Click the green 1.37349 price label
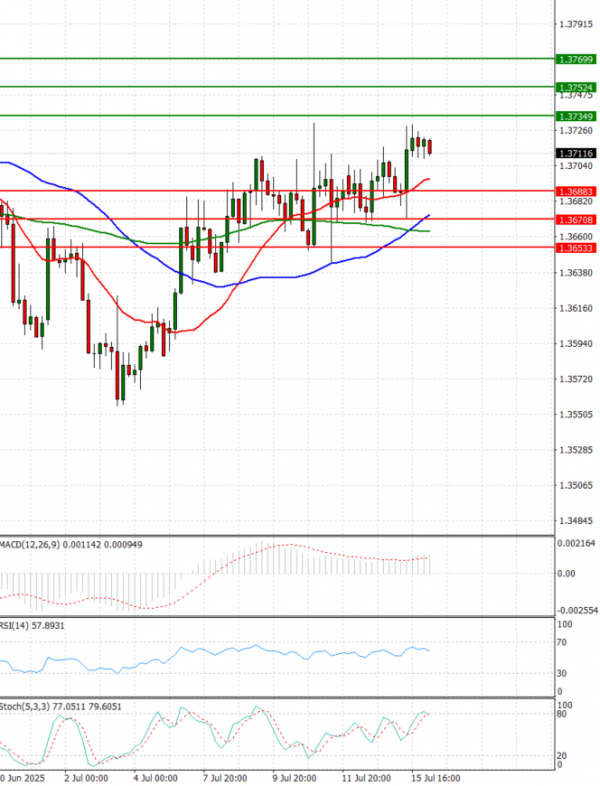 [x=576, y=116]
